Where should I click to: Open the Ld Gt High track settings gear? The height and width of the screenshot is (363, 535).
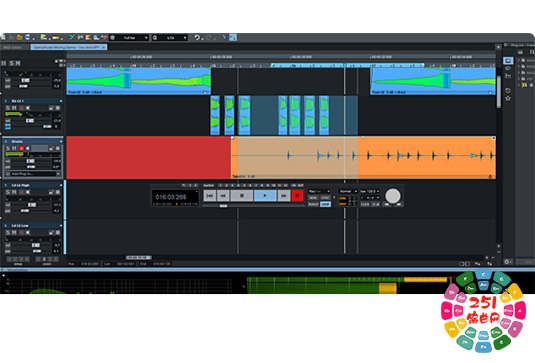(x=58, y=192)
